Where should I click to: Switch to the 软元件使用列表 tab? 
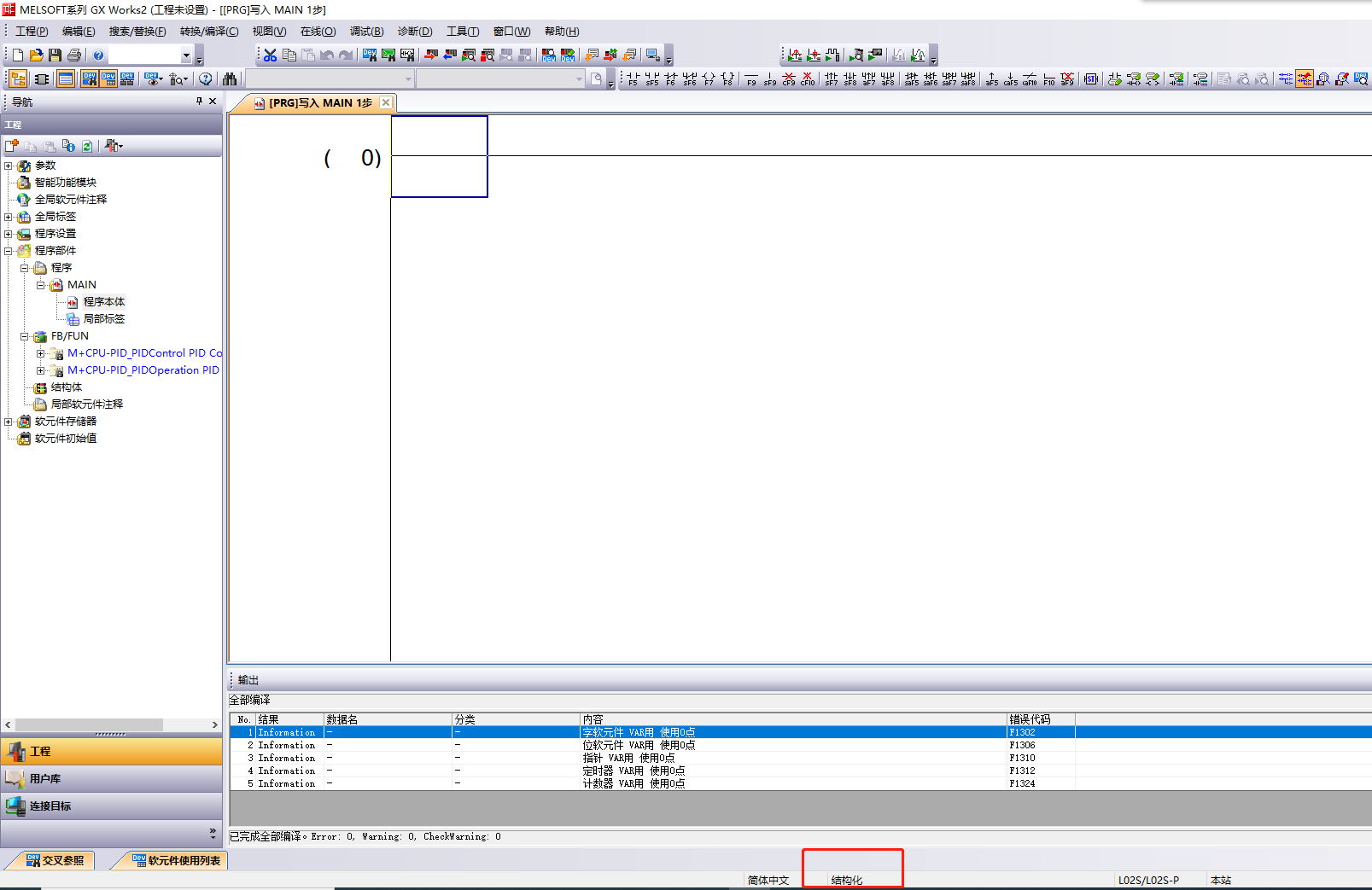click(176, 860)
